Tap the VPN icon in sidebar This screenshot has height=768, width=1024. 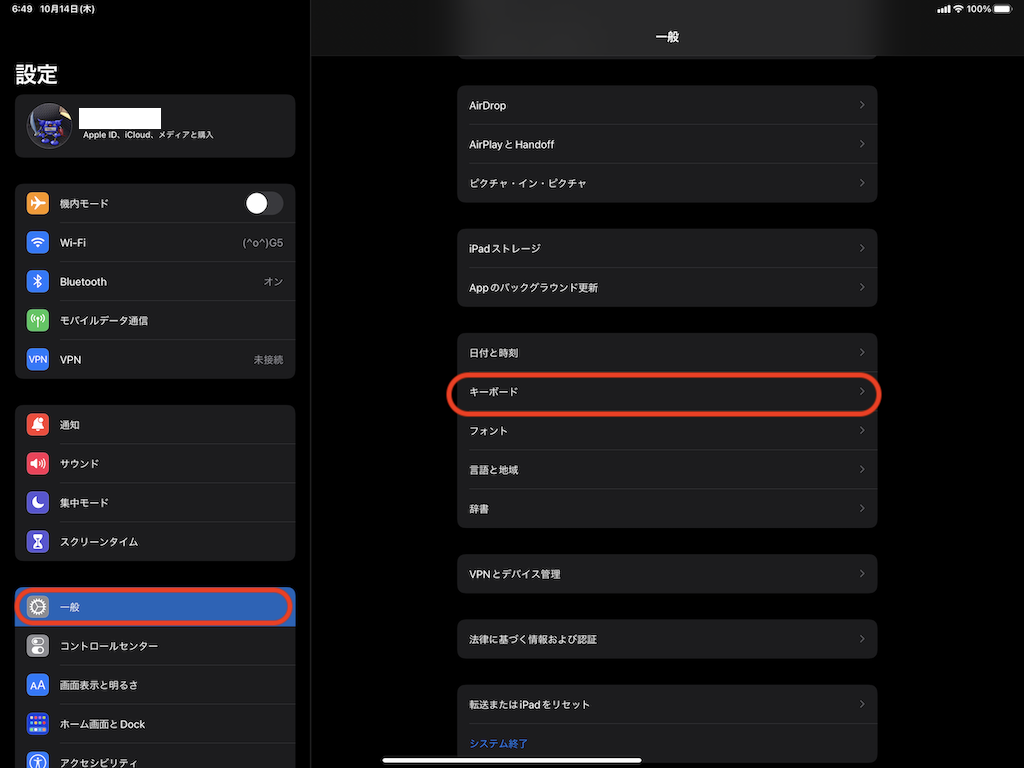(x=38, y=359)
